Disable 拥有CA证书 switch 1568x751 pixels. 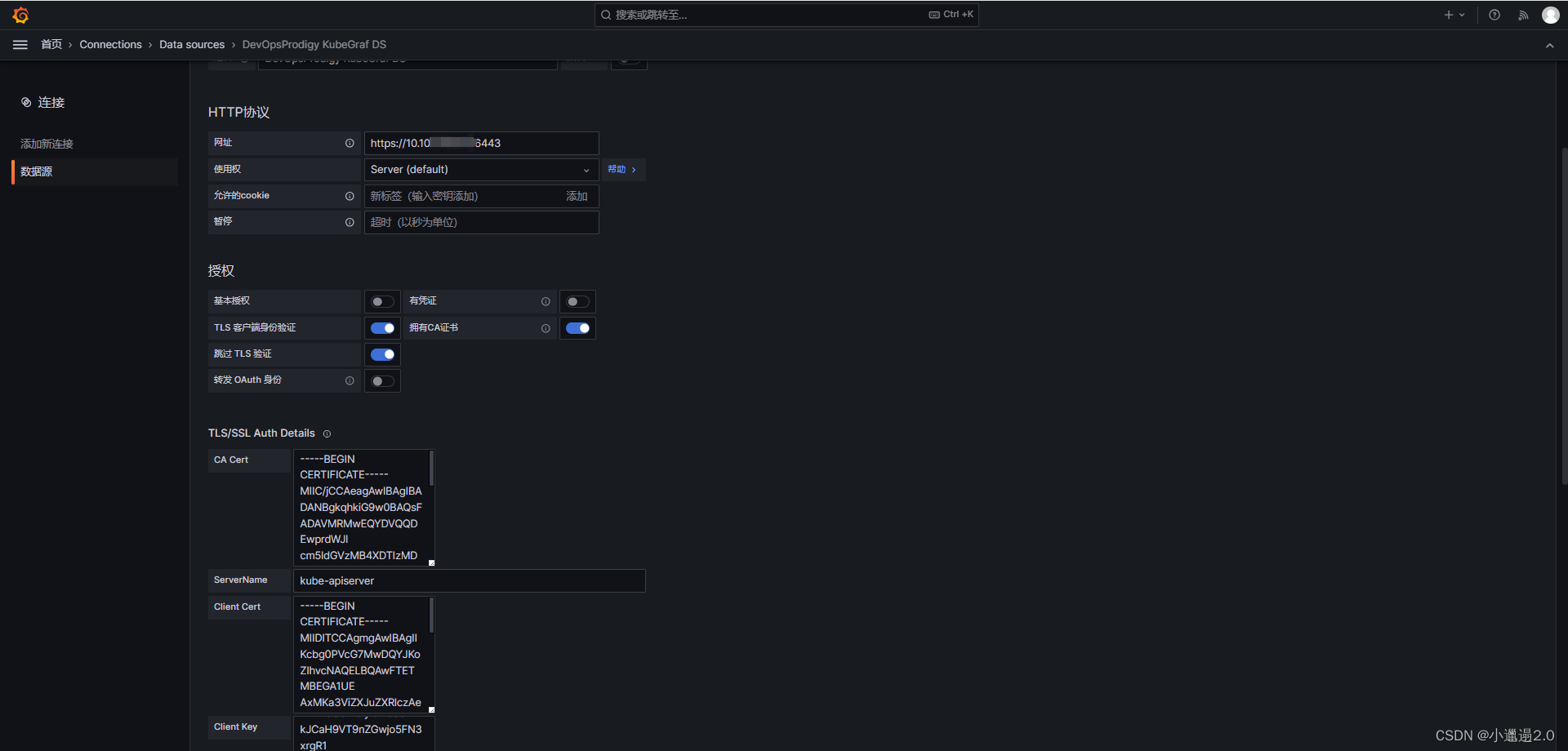point(577,328)
